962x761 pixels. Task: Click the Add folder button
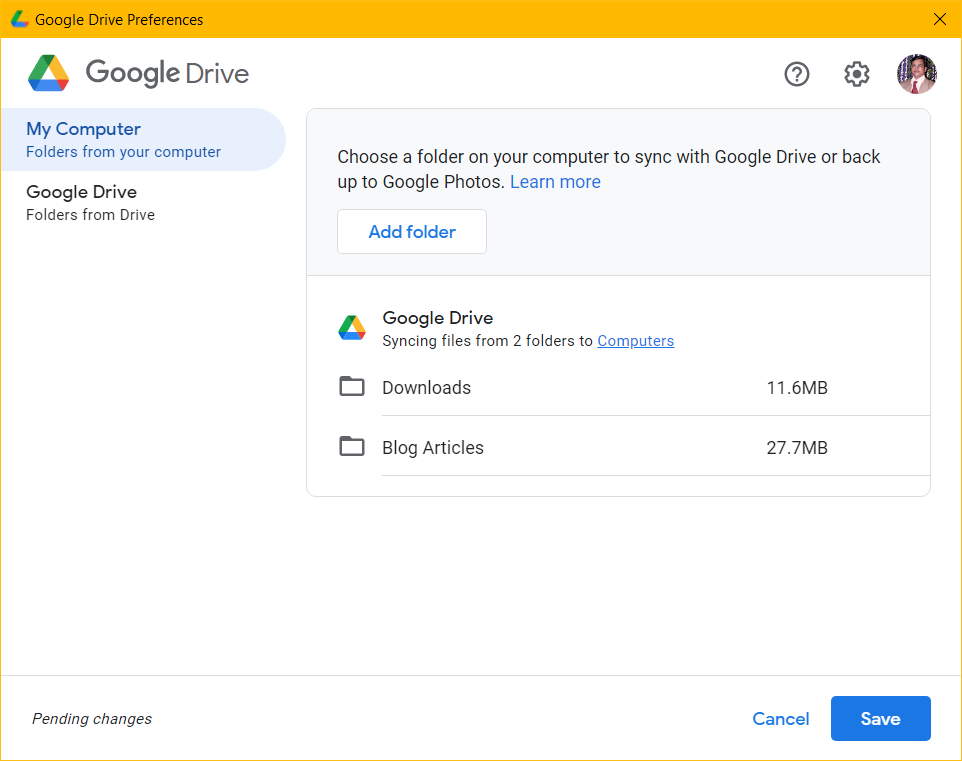tap(412, 231)
